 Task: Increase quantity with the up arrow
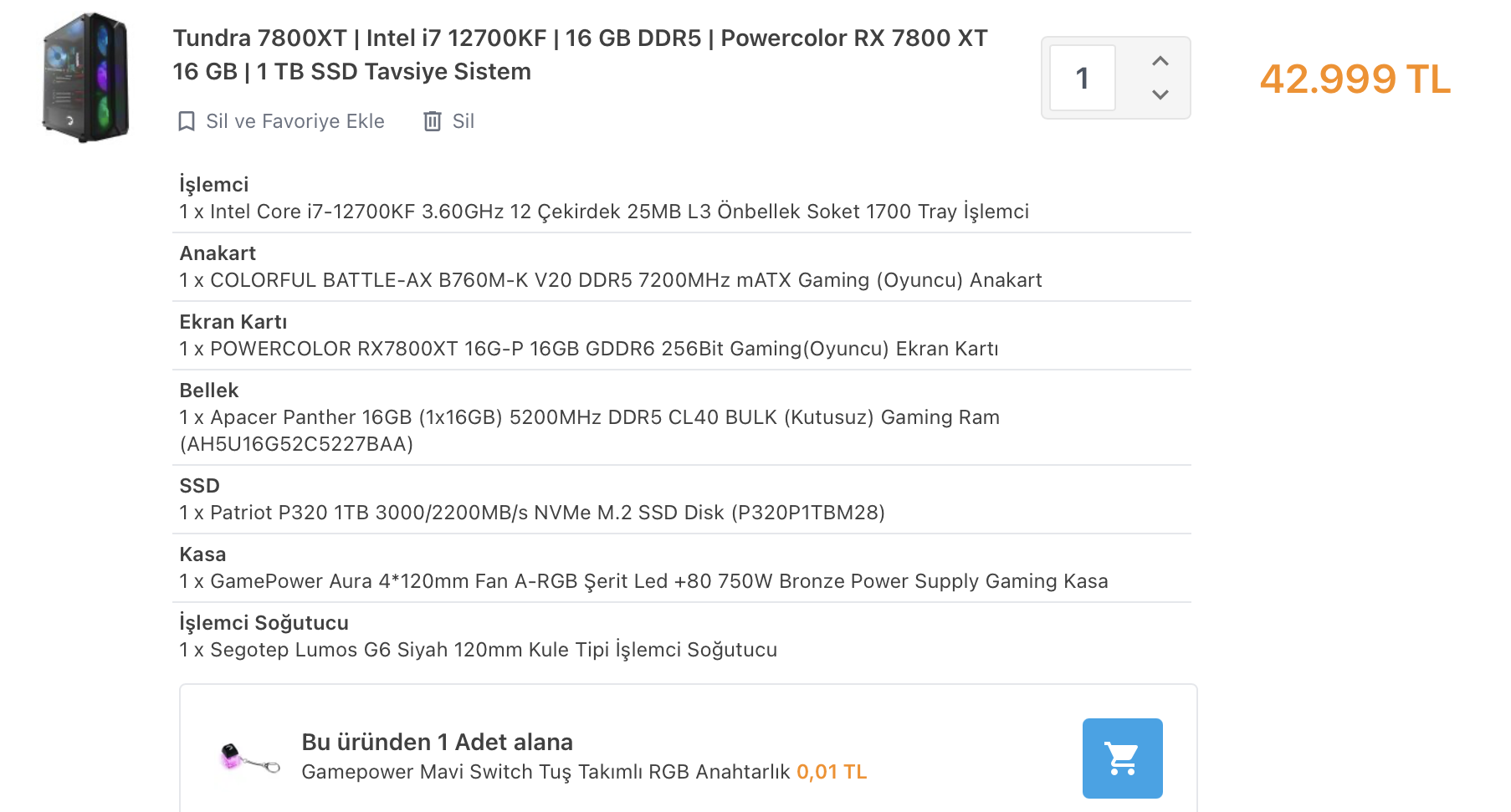(x=1160, y=61)
